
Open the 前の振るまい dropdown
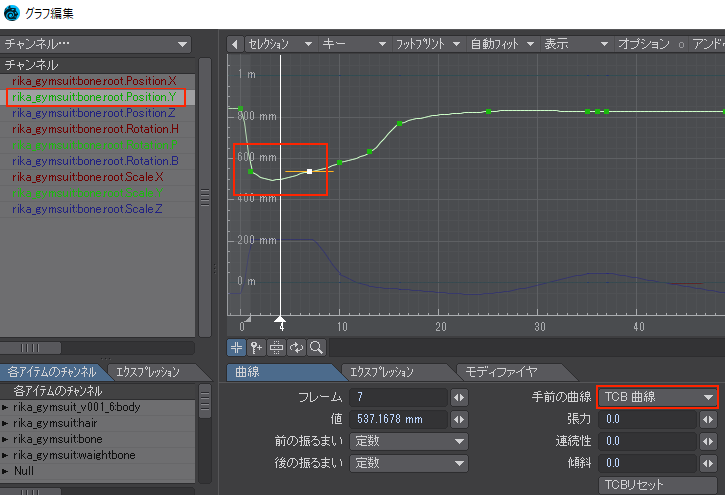409,441
